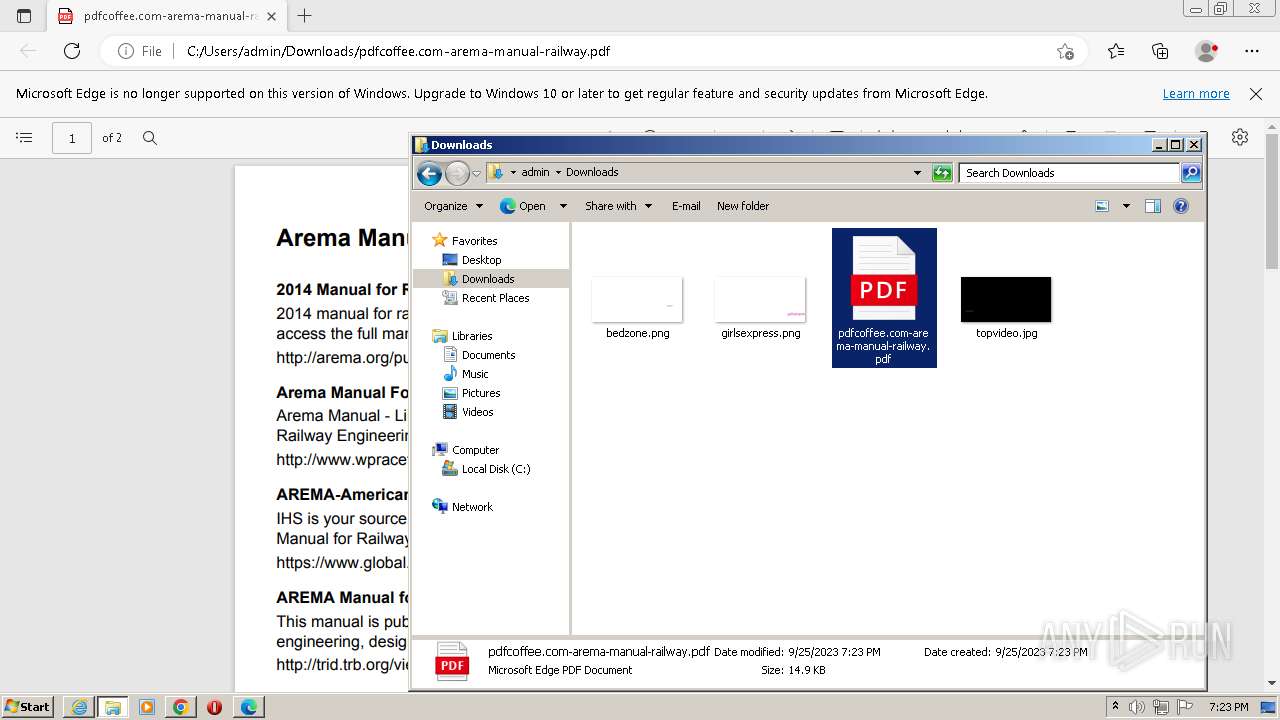Select Music library

(x=475, y=374)
